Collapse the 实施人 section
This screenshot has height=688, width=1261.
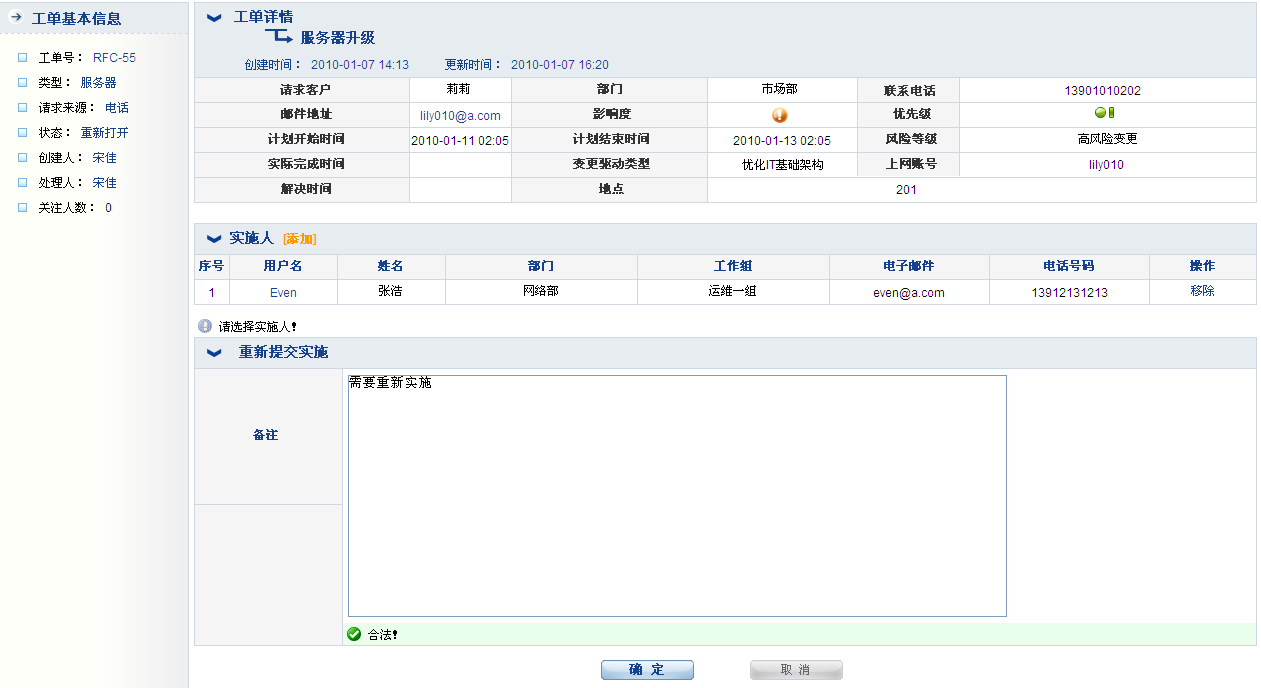tap(214, 238)
